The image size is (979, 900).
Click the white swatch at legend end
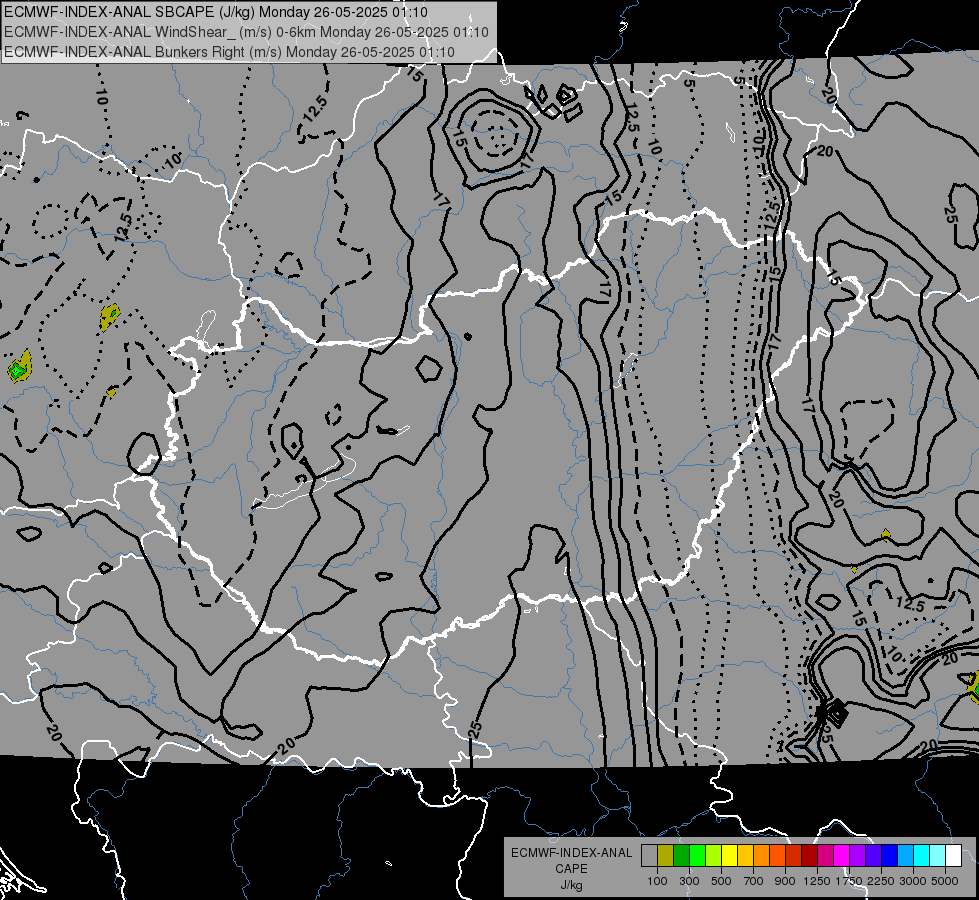click(x=954, y=855)
